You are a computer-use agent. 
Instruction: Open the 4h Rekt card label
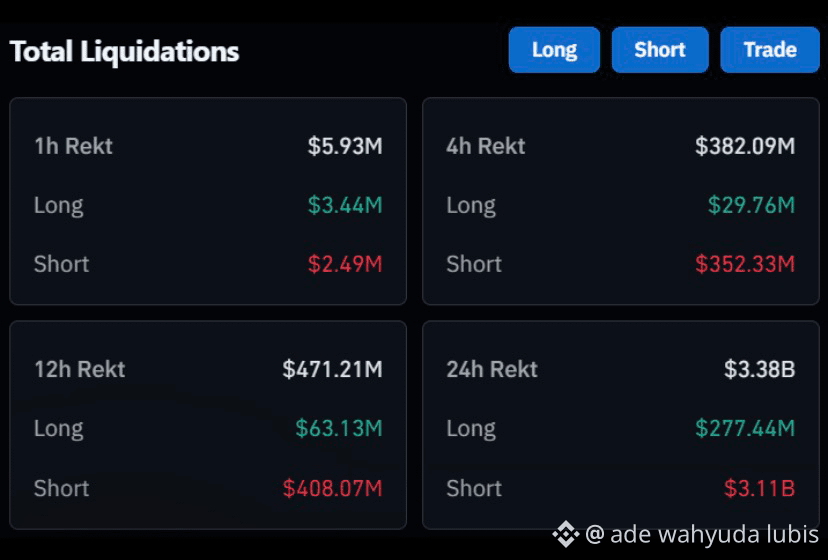pos(486,146)
